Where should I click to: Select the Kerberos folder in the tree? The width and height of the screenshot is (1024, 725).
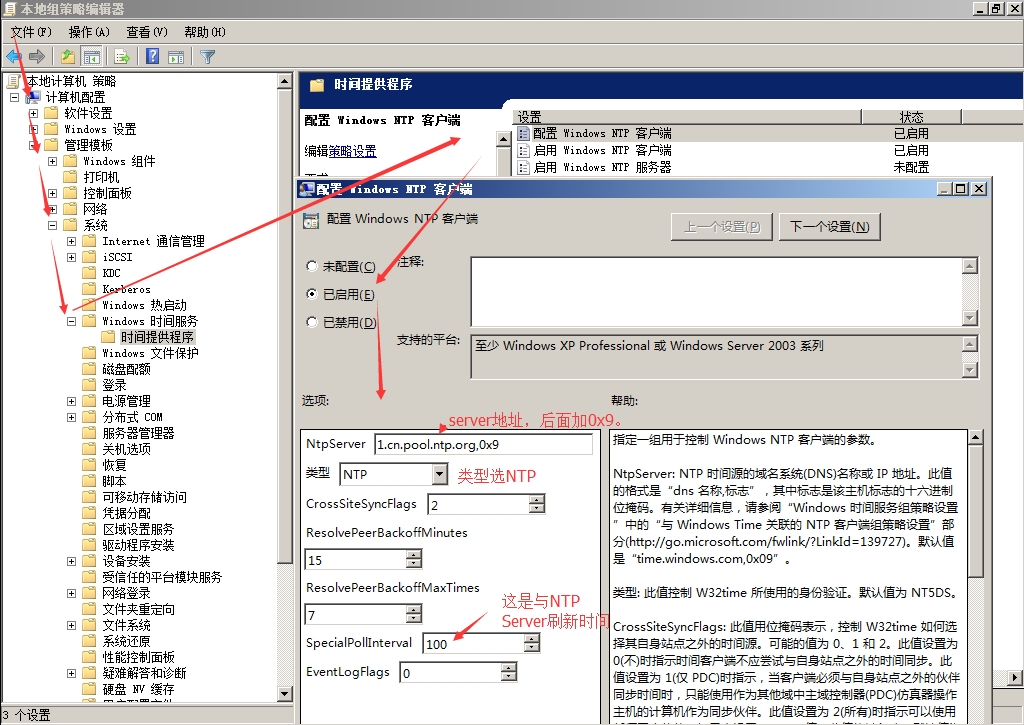126,289
